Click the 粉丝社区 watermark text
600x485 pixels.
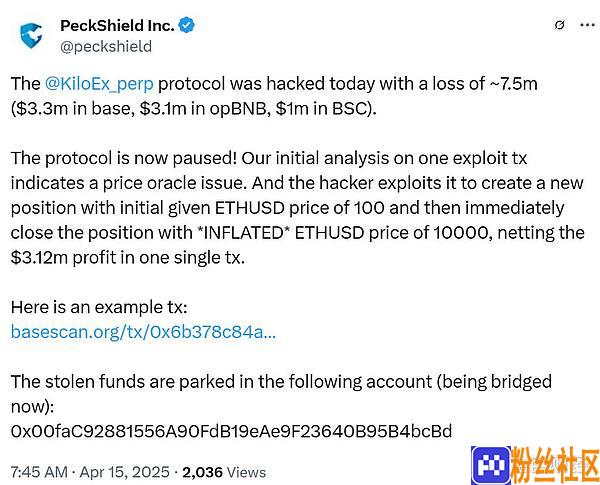(x=555, y=465)
